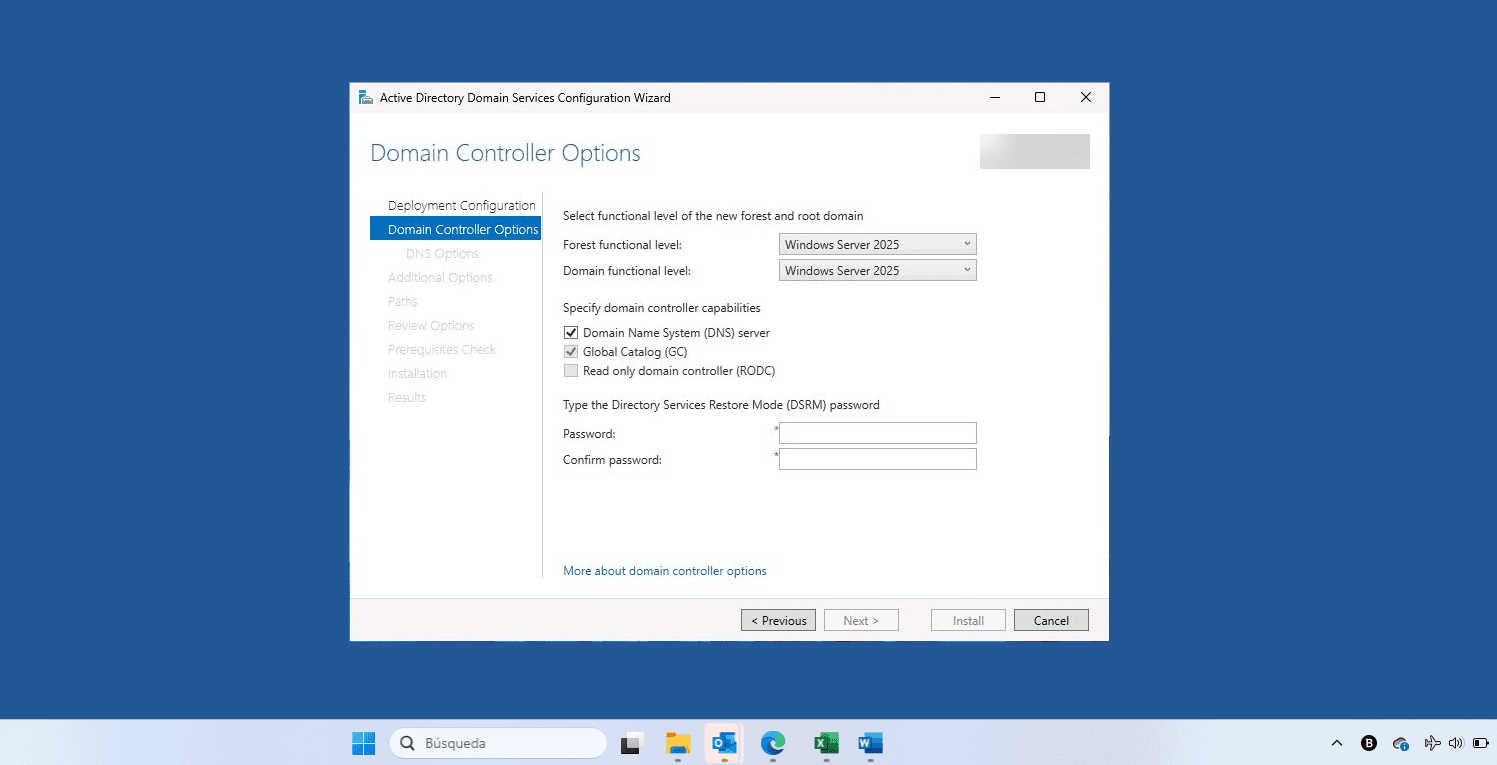Open Task View from the taskbar

[x=631, y=743]
